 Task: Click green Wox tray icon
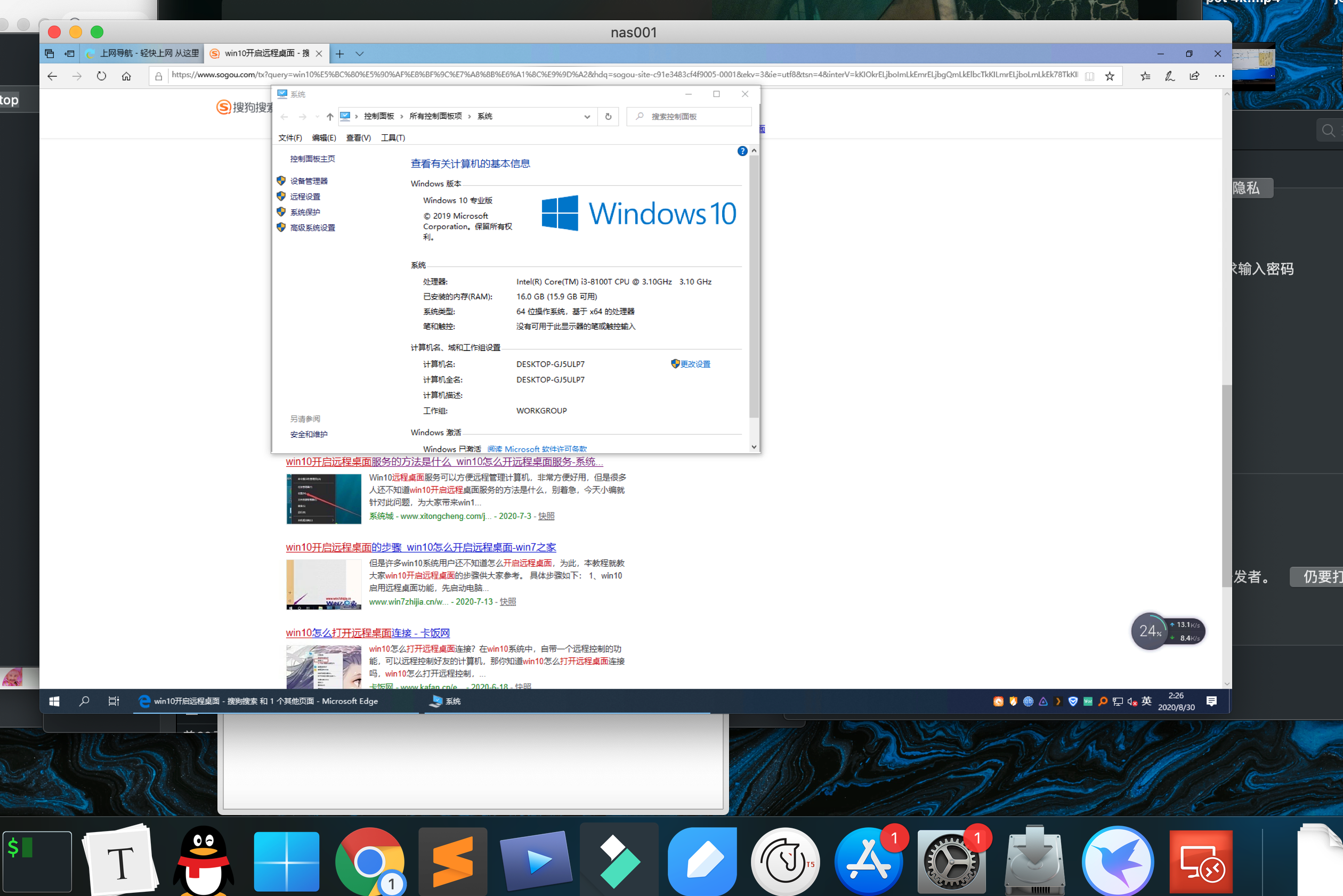(x=1088, y=701)
